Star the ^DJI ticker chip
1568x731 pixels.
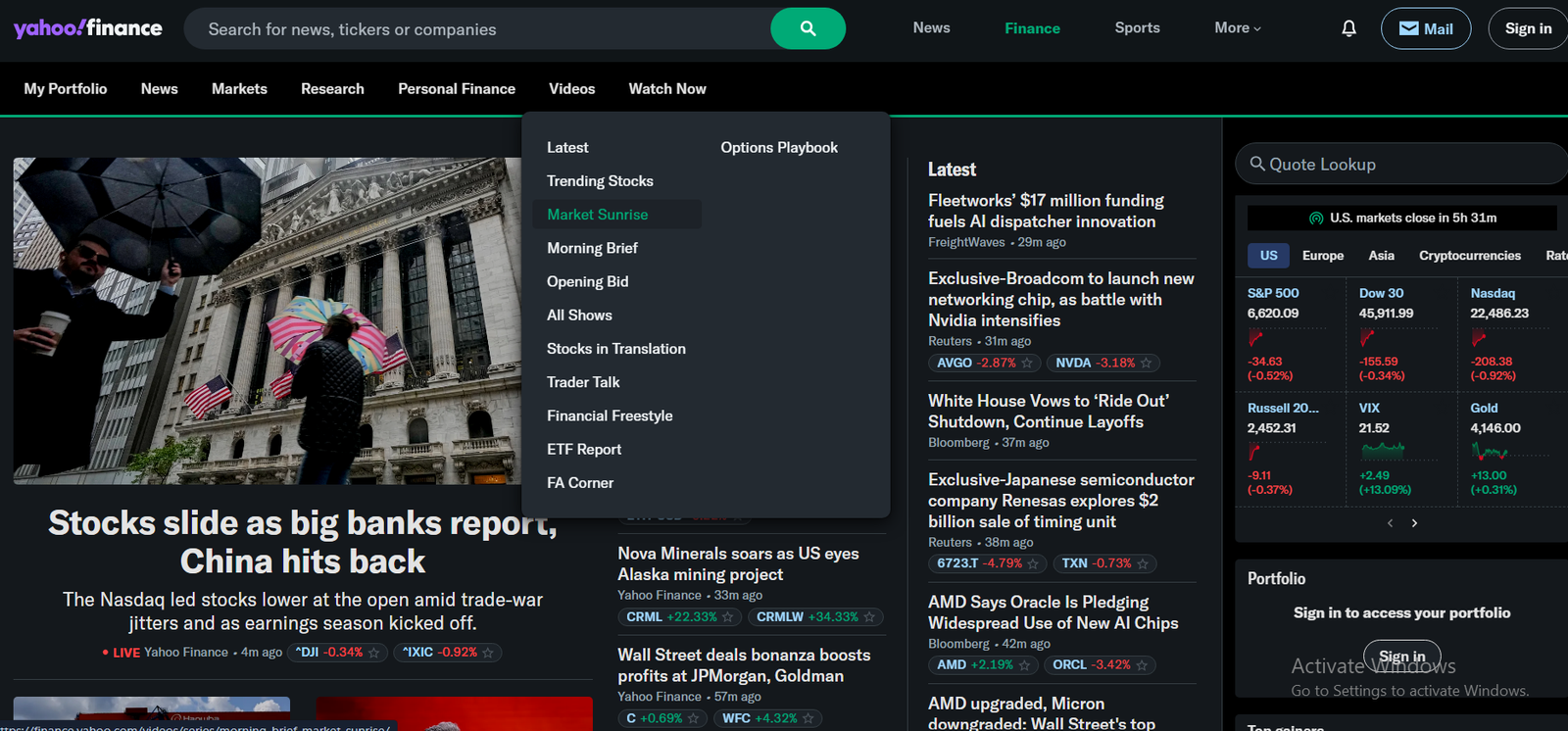pyautogui.click(x=373, y=653)
